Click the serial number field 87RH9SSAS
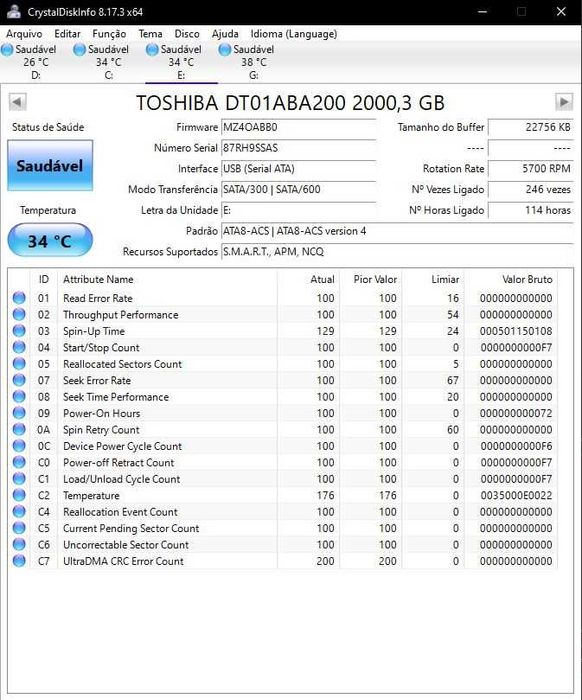The image size is (582, 700). (x=299, y=148)
